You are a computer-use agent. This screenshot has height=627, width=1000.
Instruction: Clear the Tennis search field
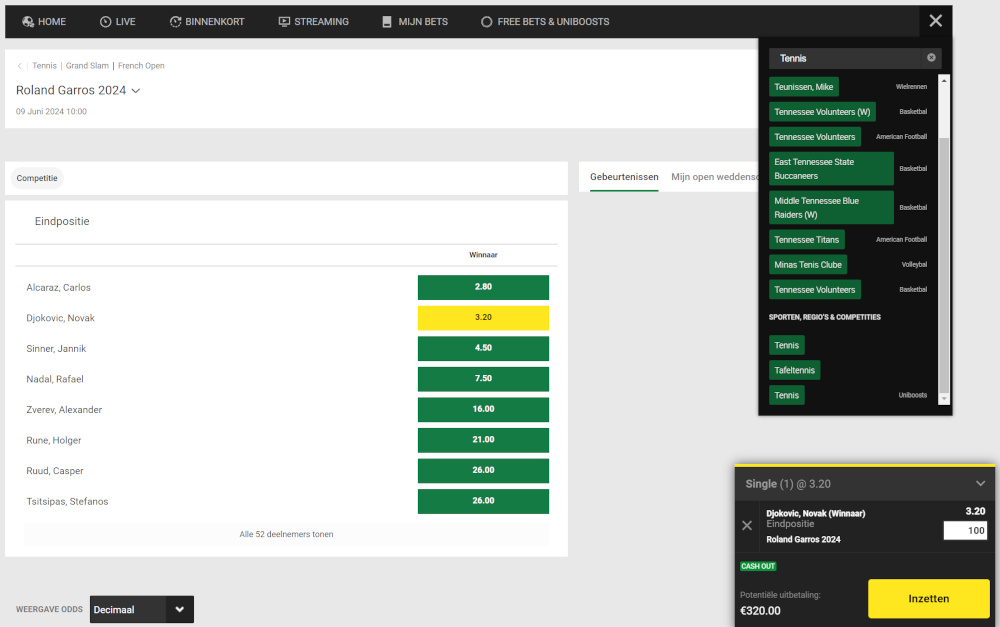(931, 57)
